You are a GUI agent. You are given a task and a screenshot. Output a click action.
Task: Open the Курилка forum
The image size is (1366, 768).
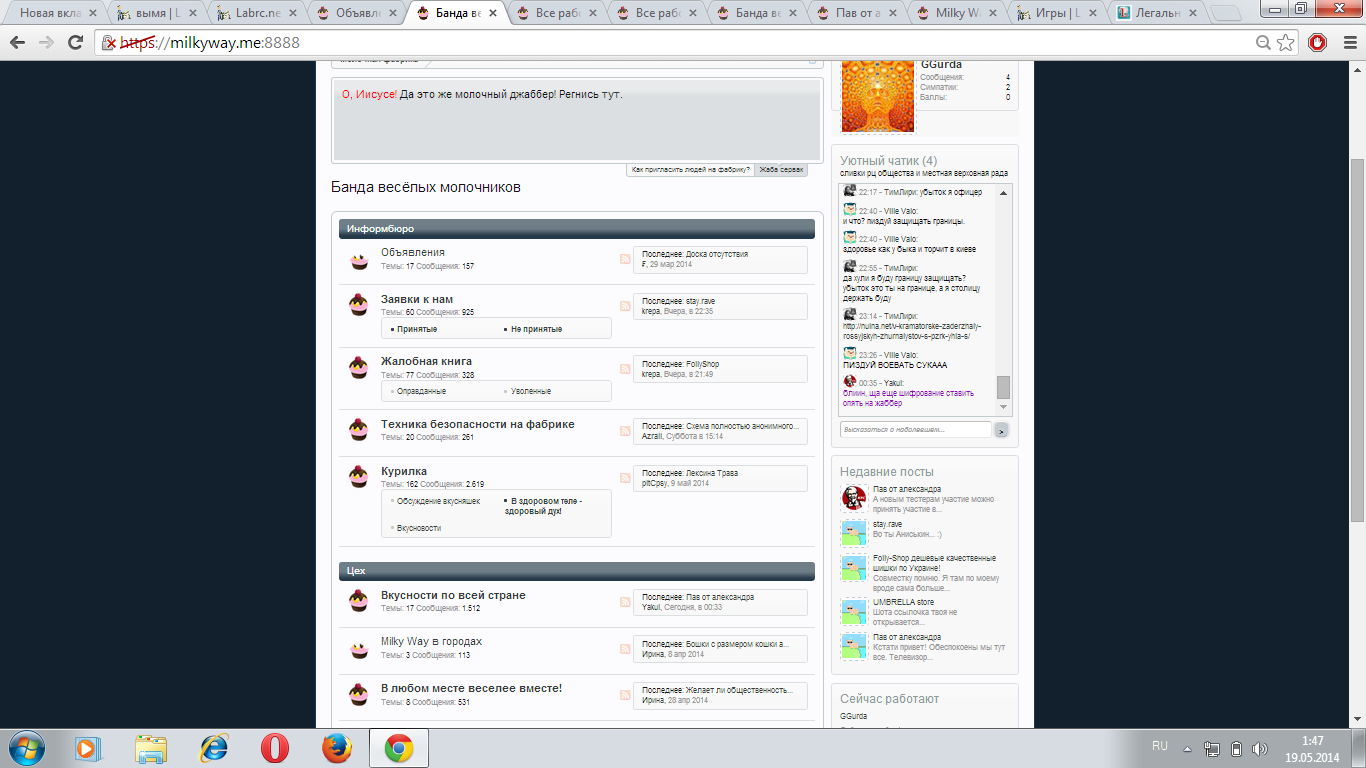coord(404,471)
